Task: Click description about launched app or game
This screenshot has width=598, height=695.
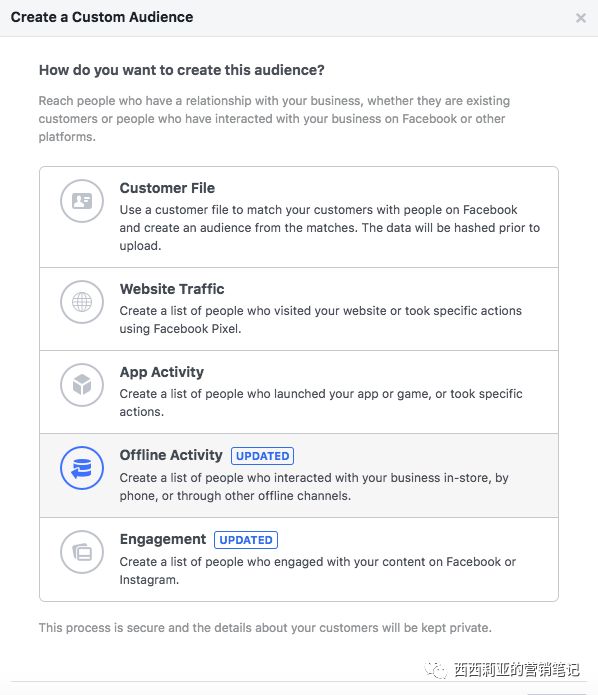Action: 321,402
